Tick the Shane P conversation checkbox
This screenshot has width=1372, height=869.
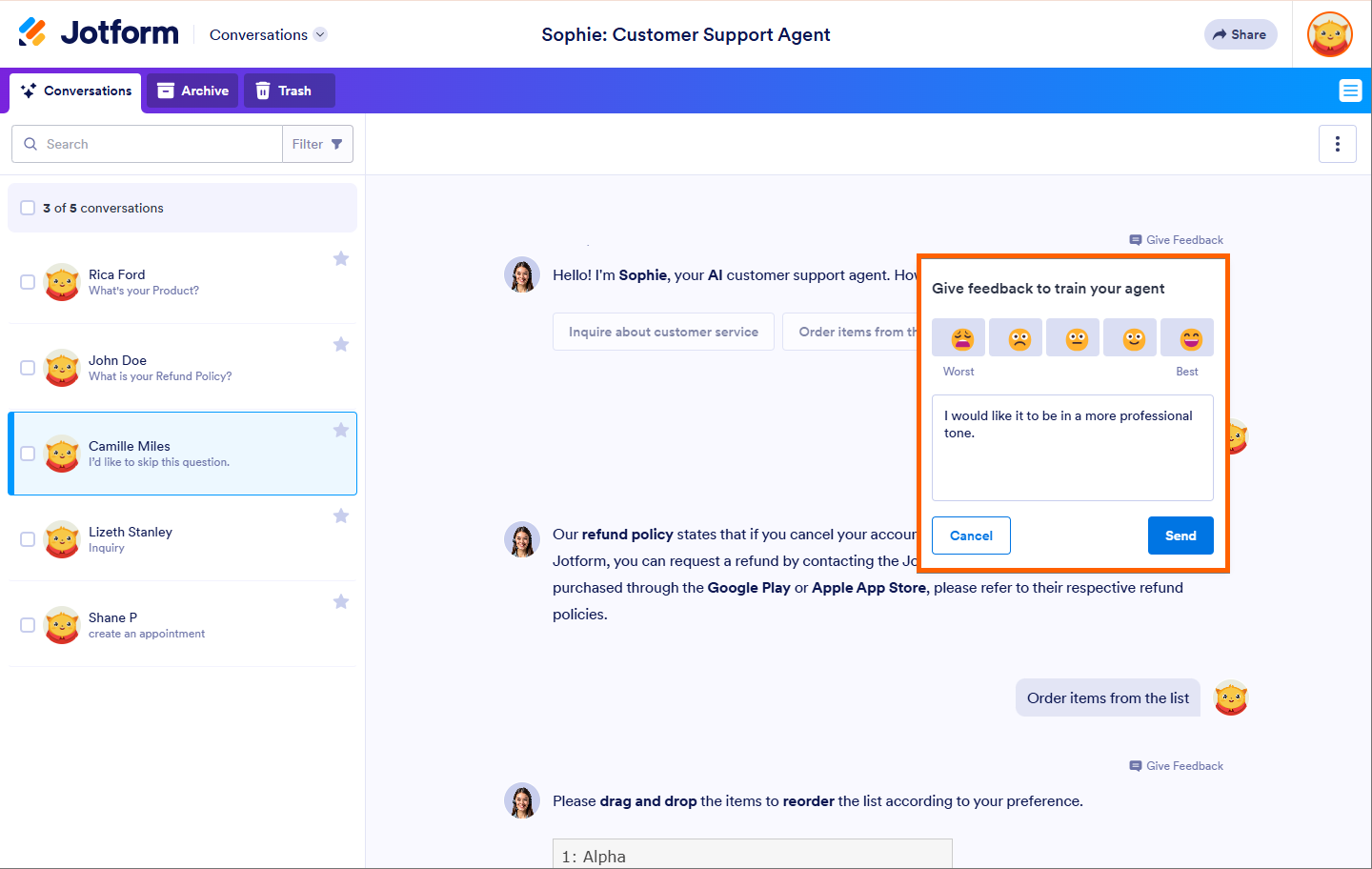point(28,625)
